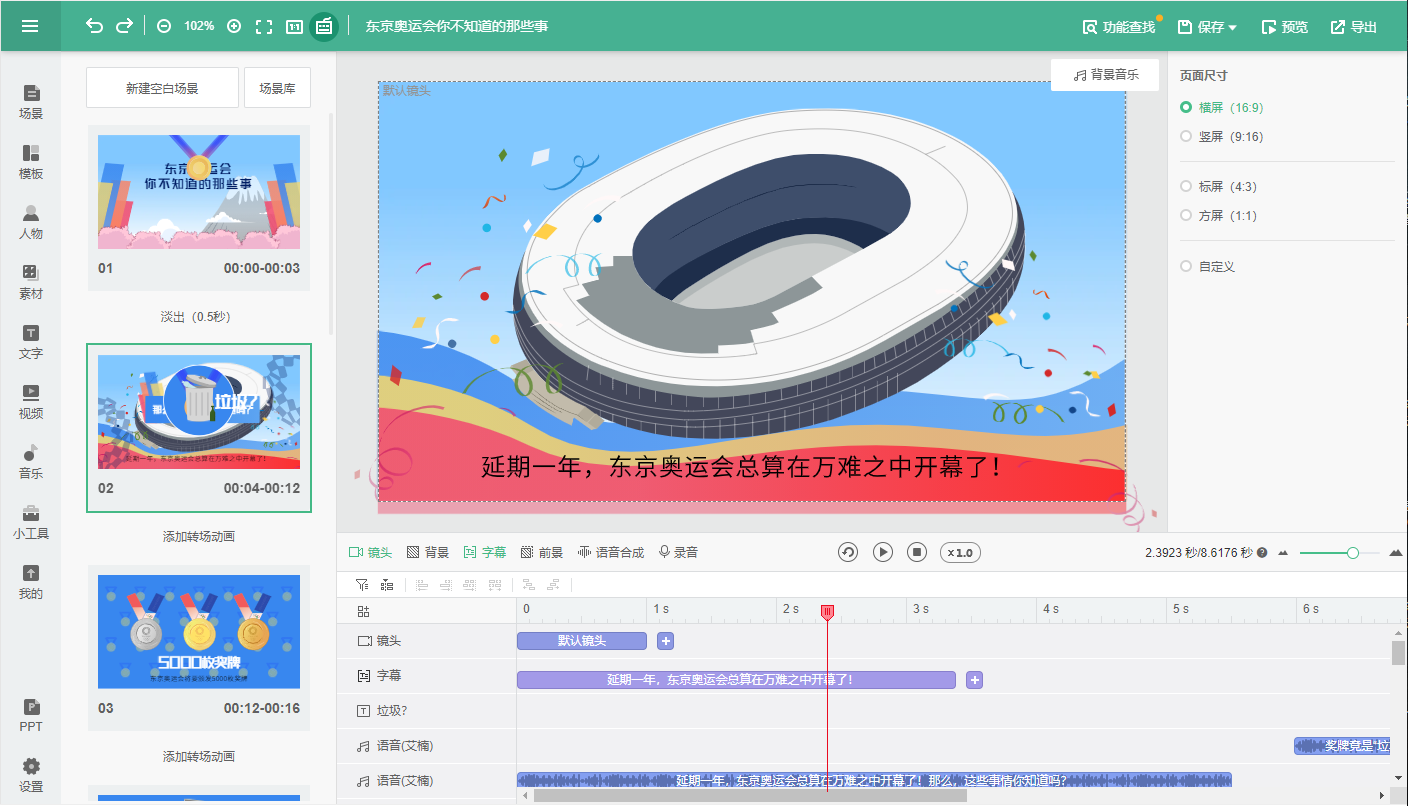Image resolution: width=1408 pixels, height=806 pixels.
Task: Open the 语音合成 speech synthesis tab
Action: click(611, 552)
